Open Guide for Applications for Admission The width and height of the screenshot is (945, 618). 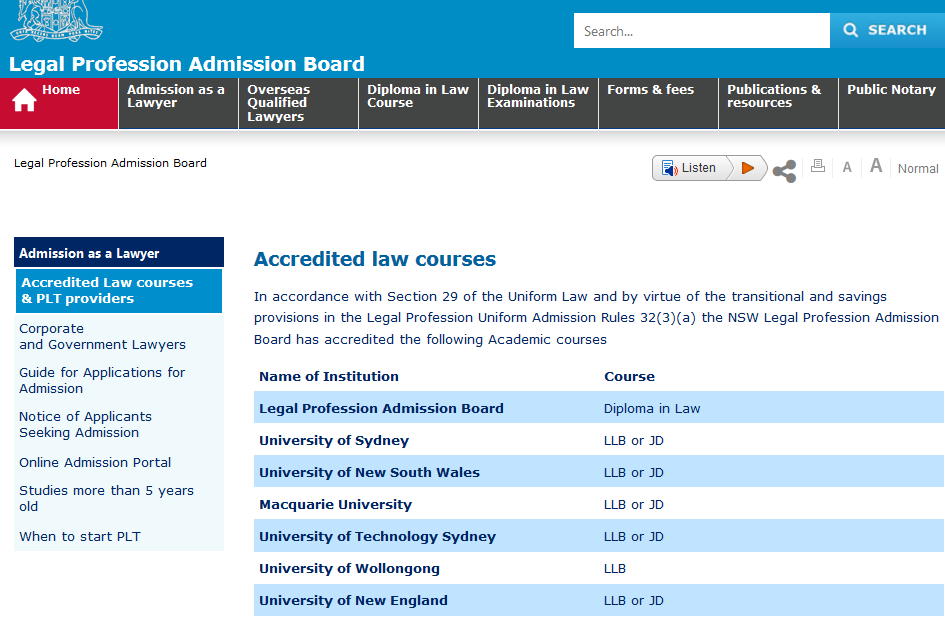click(x=102, y=381)
